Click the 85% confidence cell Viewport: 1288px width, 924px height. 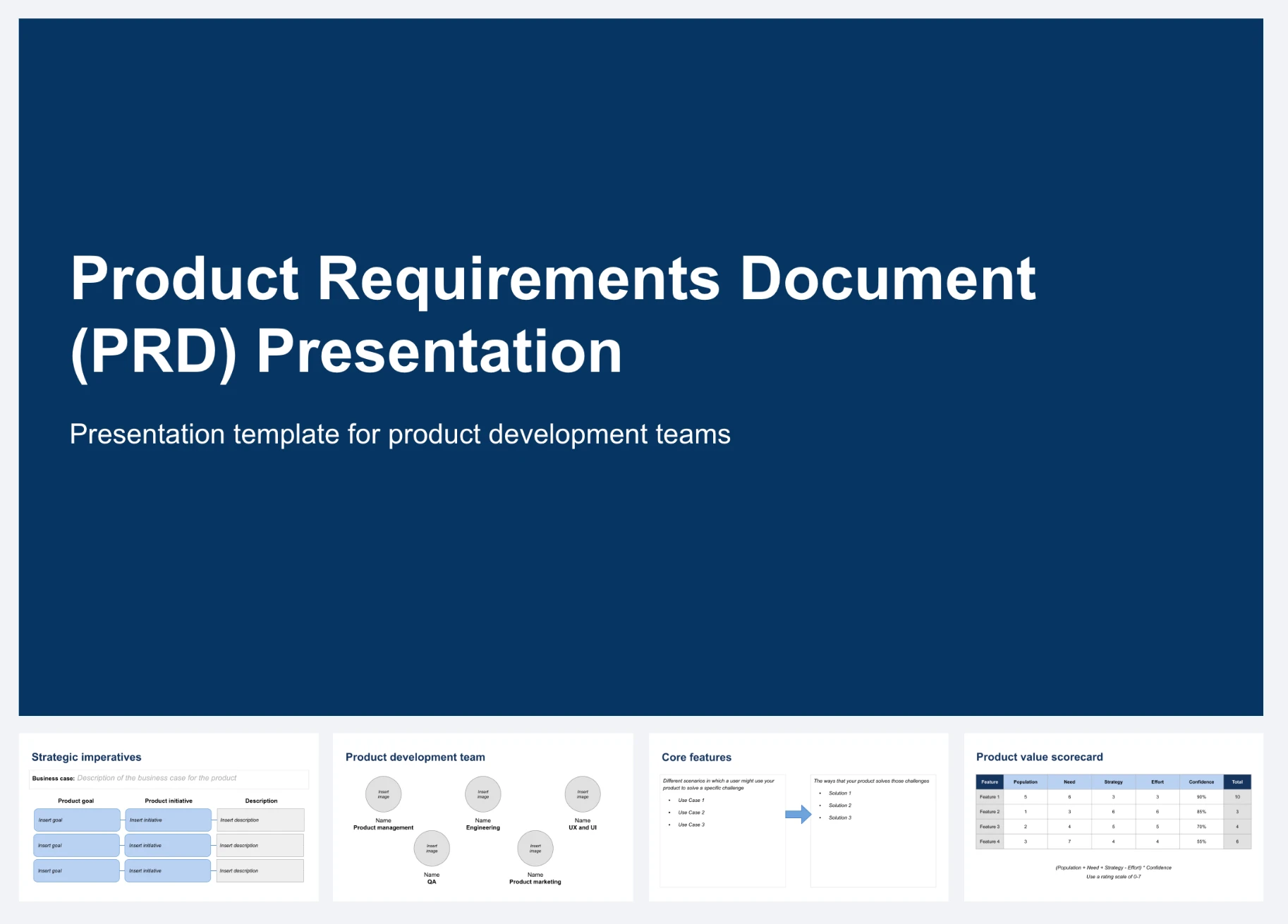point(1201,812)
